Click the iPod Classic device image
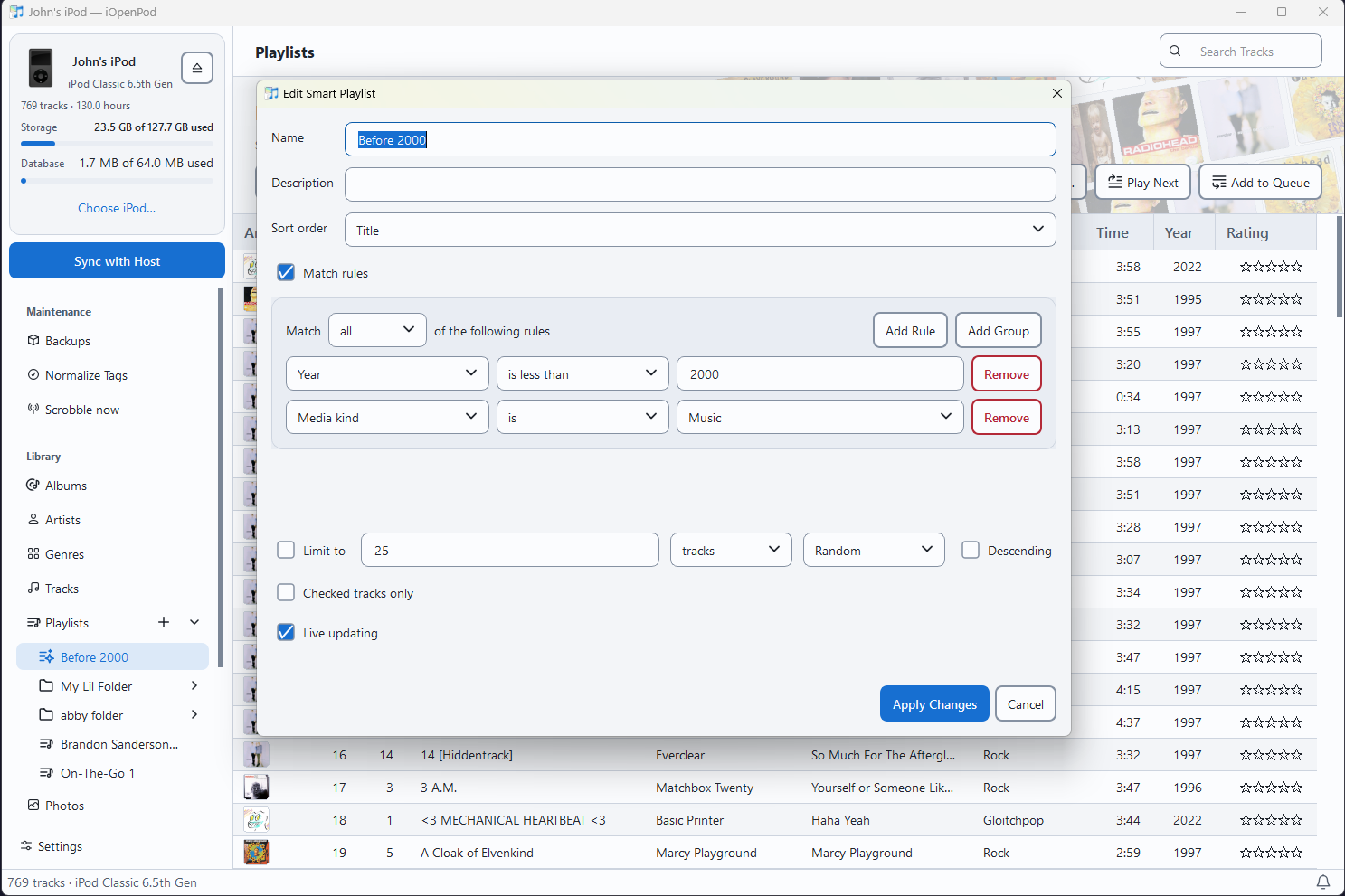 point(41,69)
